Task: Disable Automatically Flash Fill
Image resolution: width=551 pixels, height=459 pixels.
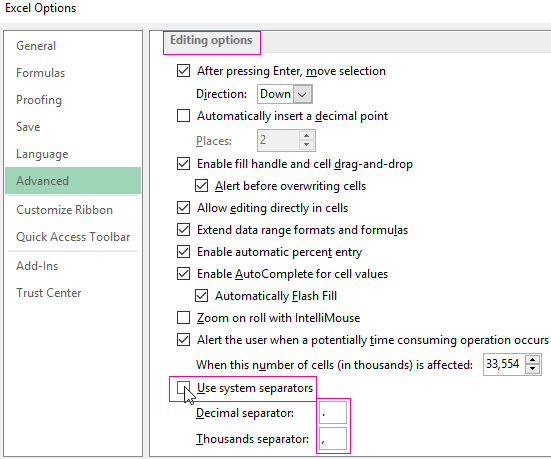Action: 201,296
